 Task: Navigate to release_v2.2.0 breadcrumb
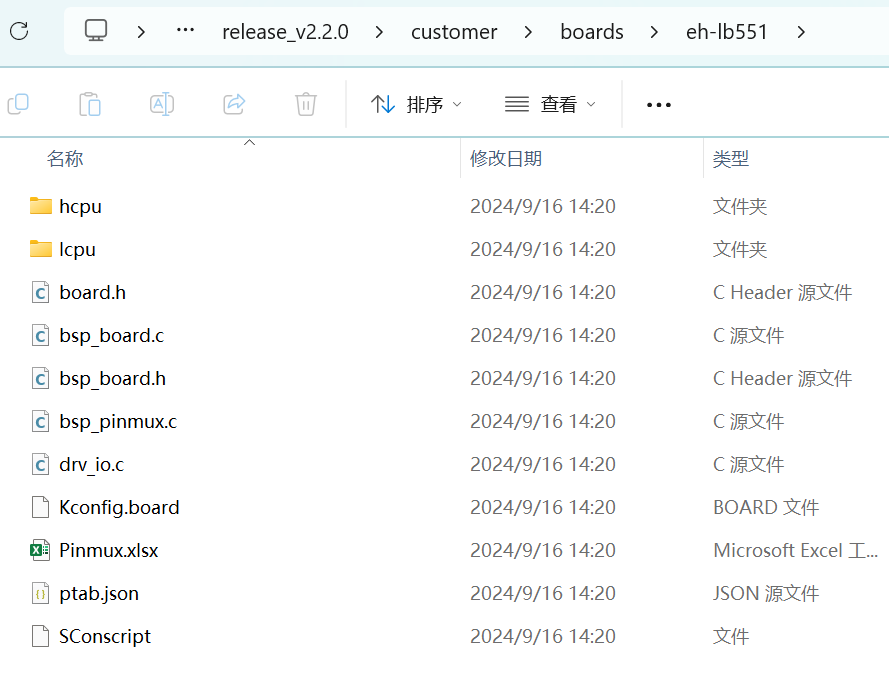pyautogui.click(x=285, y=32)
